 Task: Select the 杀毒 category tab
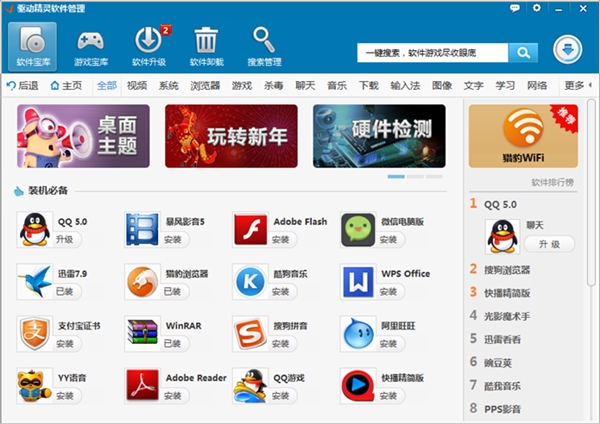[x=273, y=85]
